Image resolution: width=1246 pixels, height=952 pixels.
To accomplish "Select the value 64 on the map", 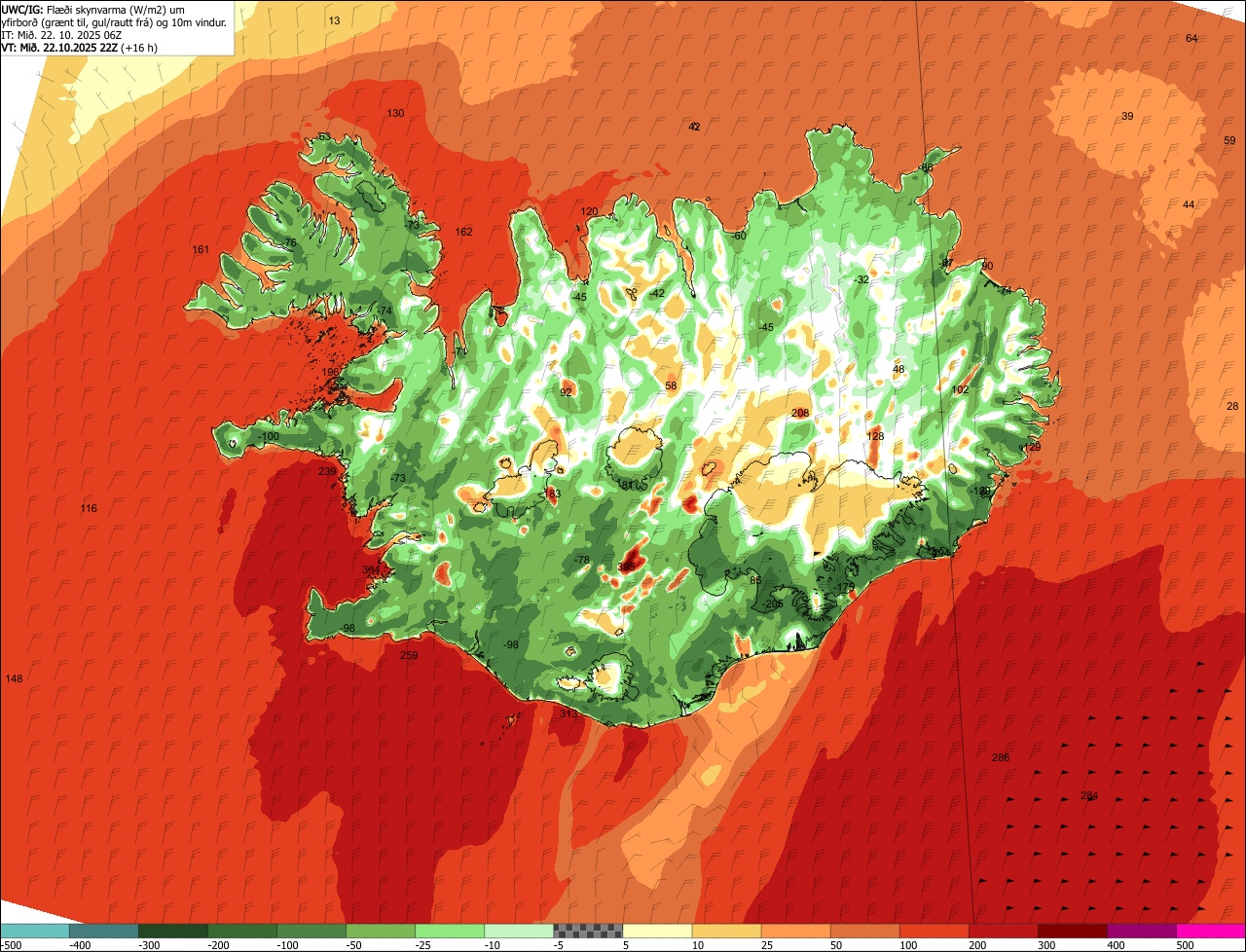I will (1191, 38).
